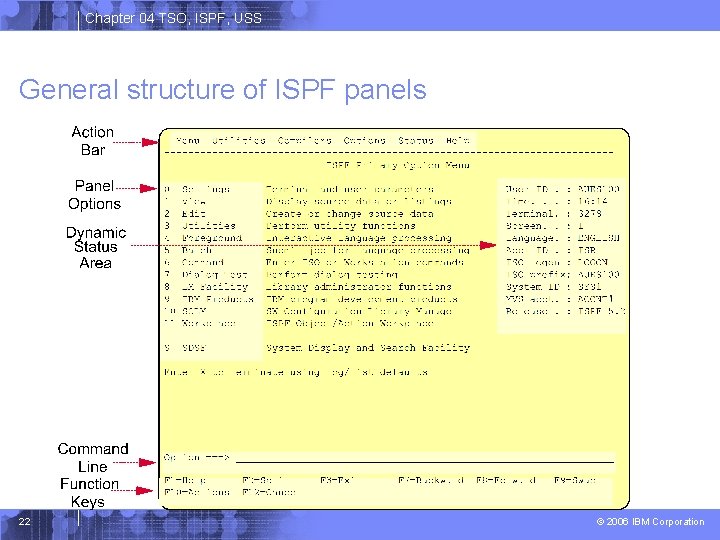The height and width of the screenshot is (540, 720).
Task: Click 'System Display and Search Facility' text
Action: tap(368, 348)
